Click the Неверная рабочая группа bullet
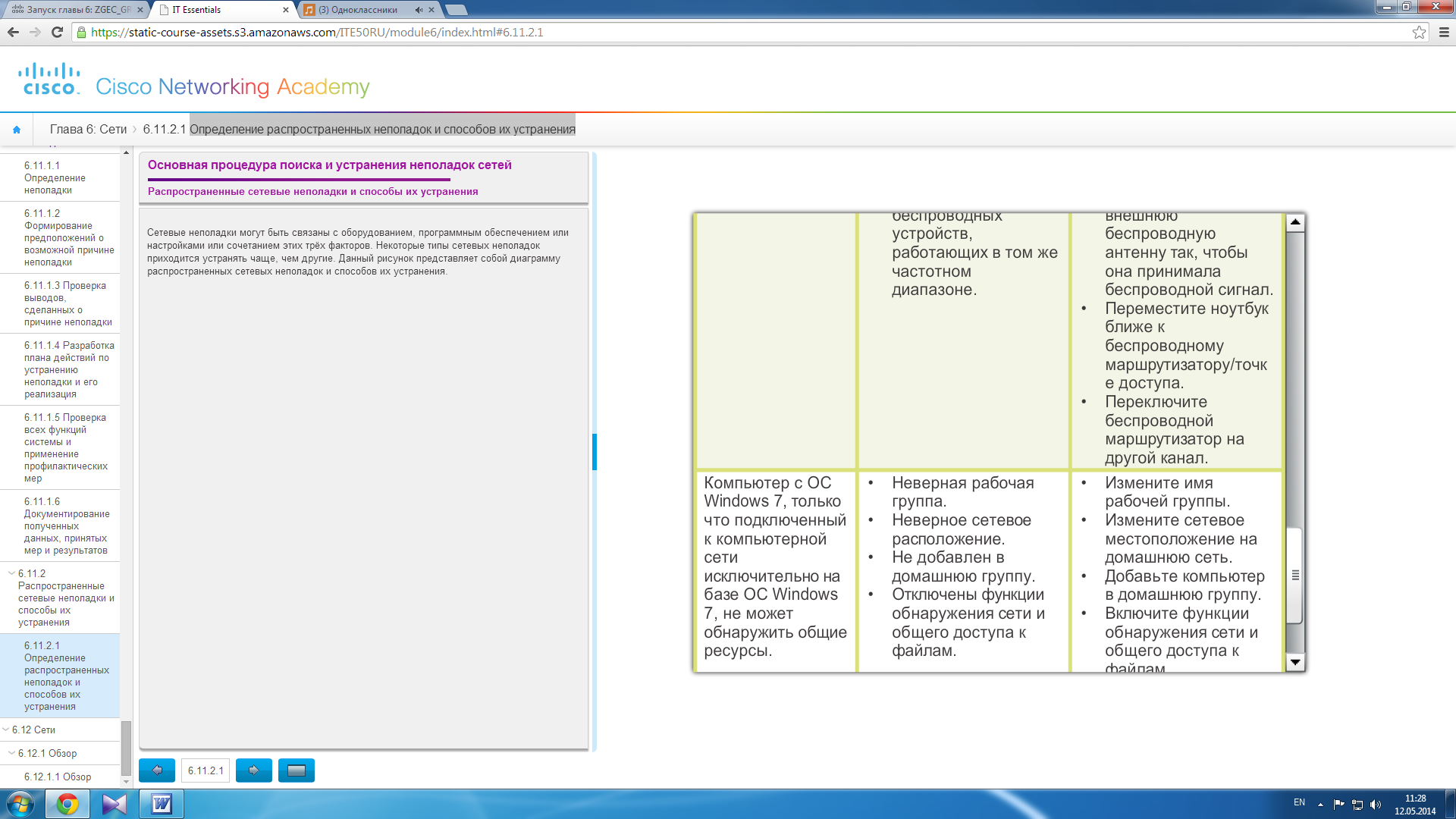 [x=962, y=491]
